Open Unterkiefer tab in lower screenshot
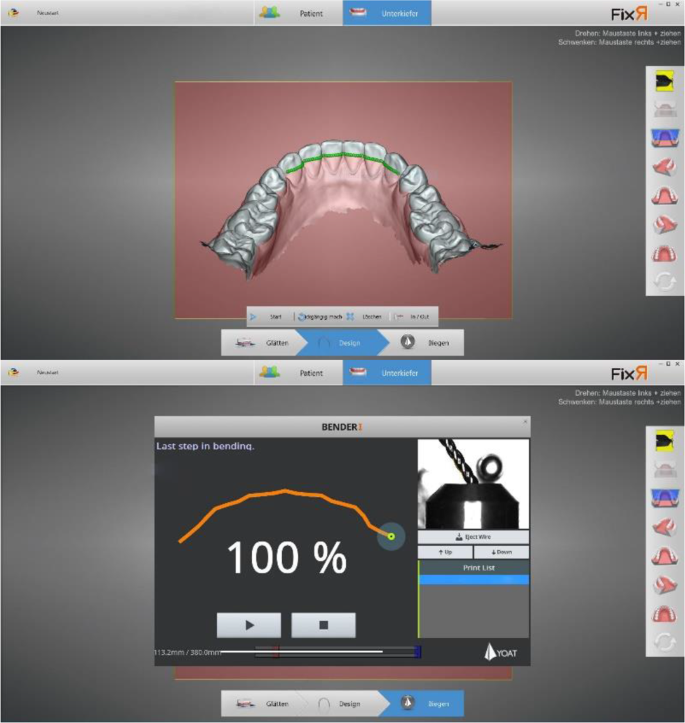 click(387, 373)
